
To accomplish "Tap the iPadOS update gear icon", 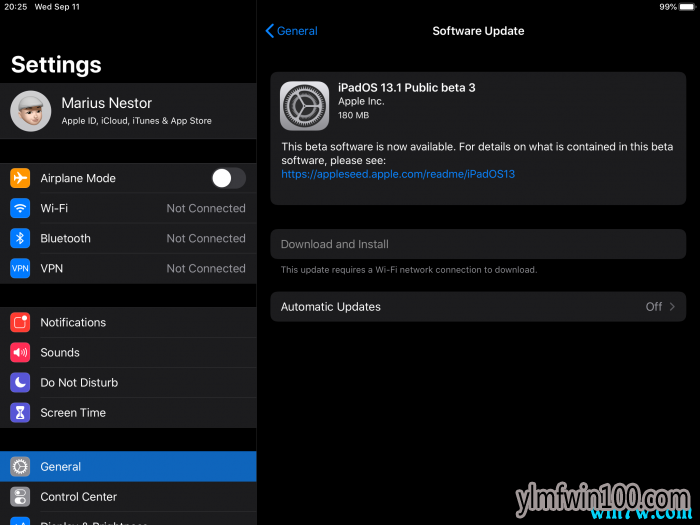I will (304, 106).
